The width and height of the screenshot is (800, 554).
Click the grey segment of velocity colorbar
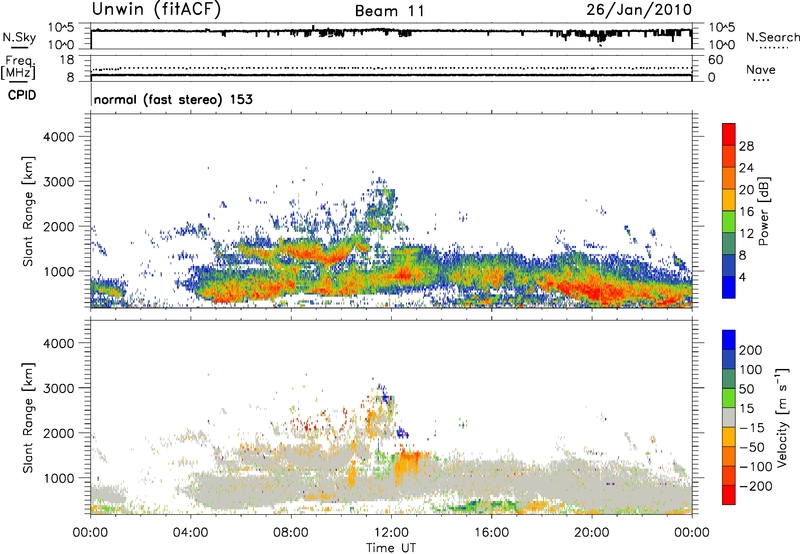click(729, 417)
